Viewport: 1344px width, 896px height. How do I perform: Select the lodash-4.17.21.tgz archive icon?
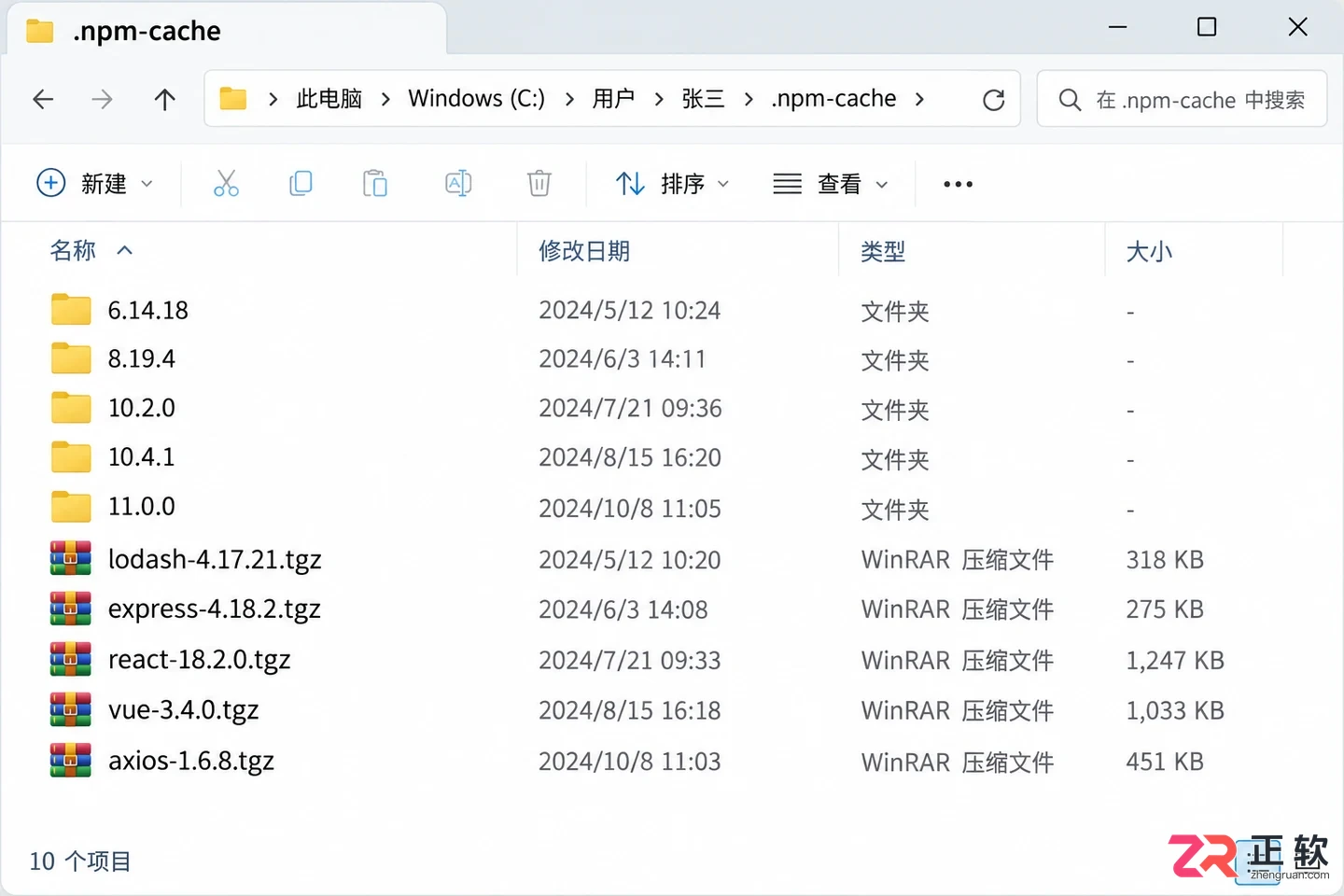tap(71, 558)
